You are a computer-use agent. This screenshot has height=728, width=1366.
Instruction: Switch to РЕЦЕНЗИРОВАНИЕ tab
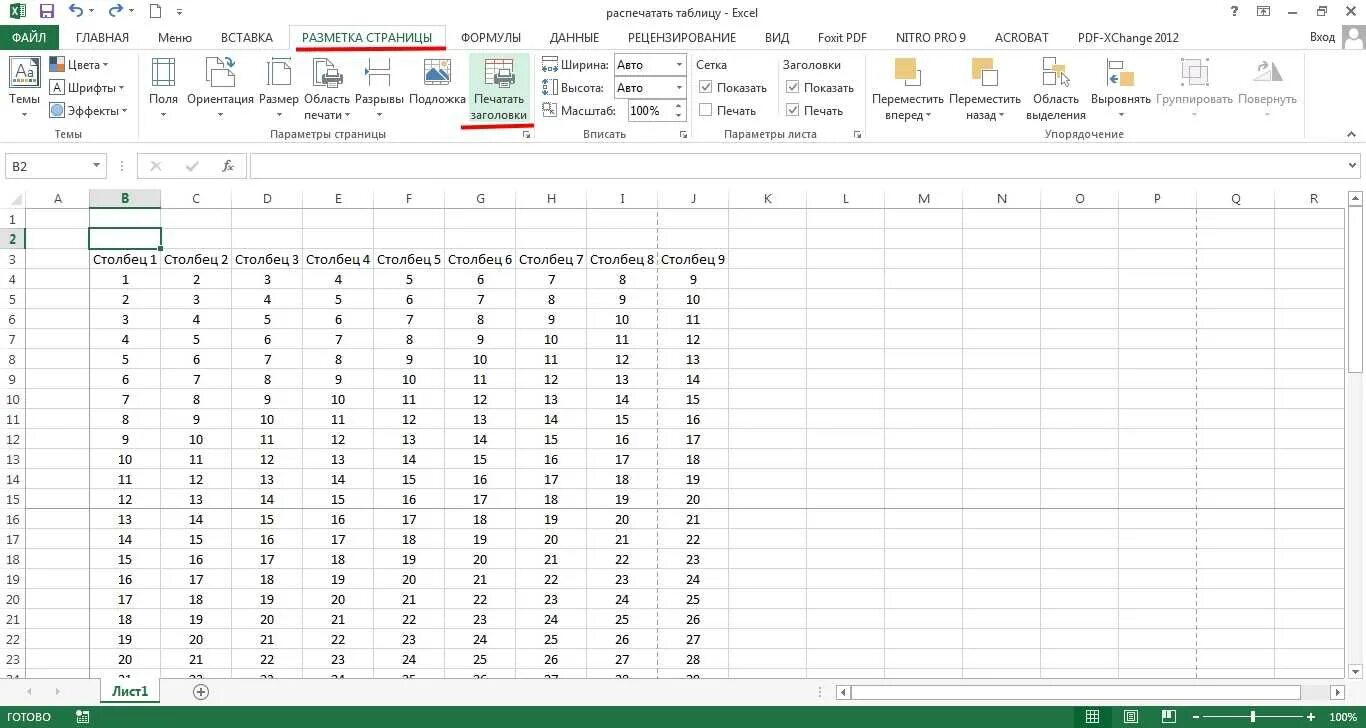coord(682,38)
